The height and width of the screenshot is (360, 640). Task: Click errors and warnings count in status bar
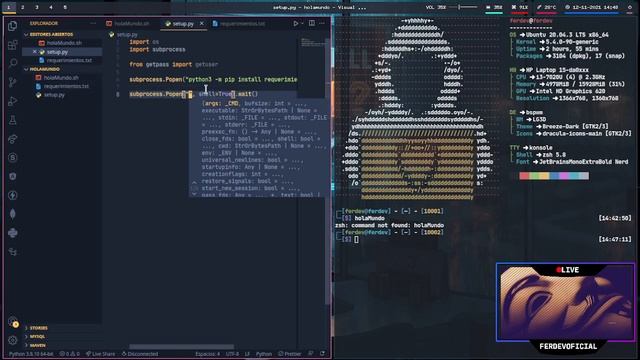click(x=69, y=354)
